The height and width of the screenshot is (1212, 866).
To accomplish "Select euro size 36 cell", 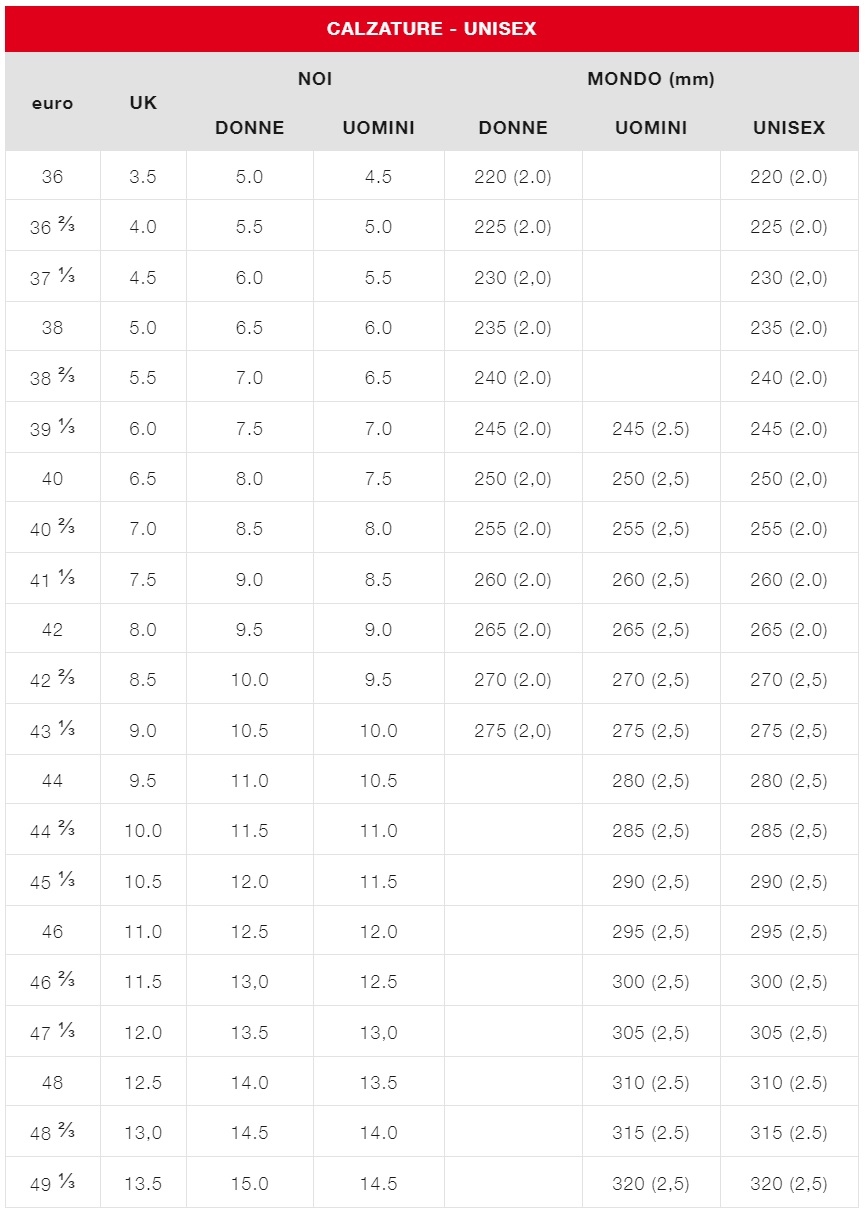I will 52,177.
